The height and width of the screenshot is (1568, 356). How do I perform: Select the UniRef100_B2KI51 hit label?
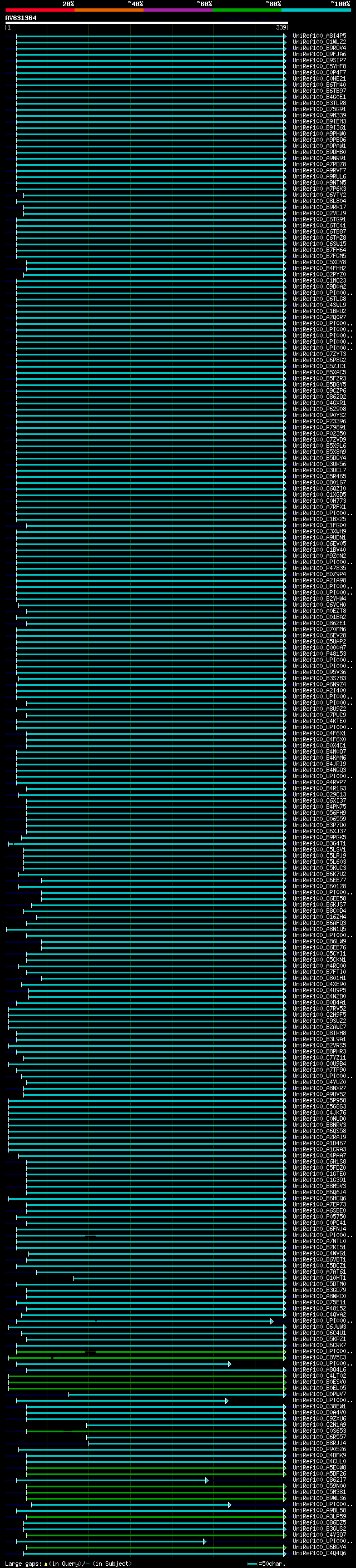(x=319, y=1247)
